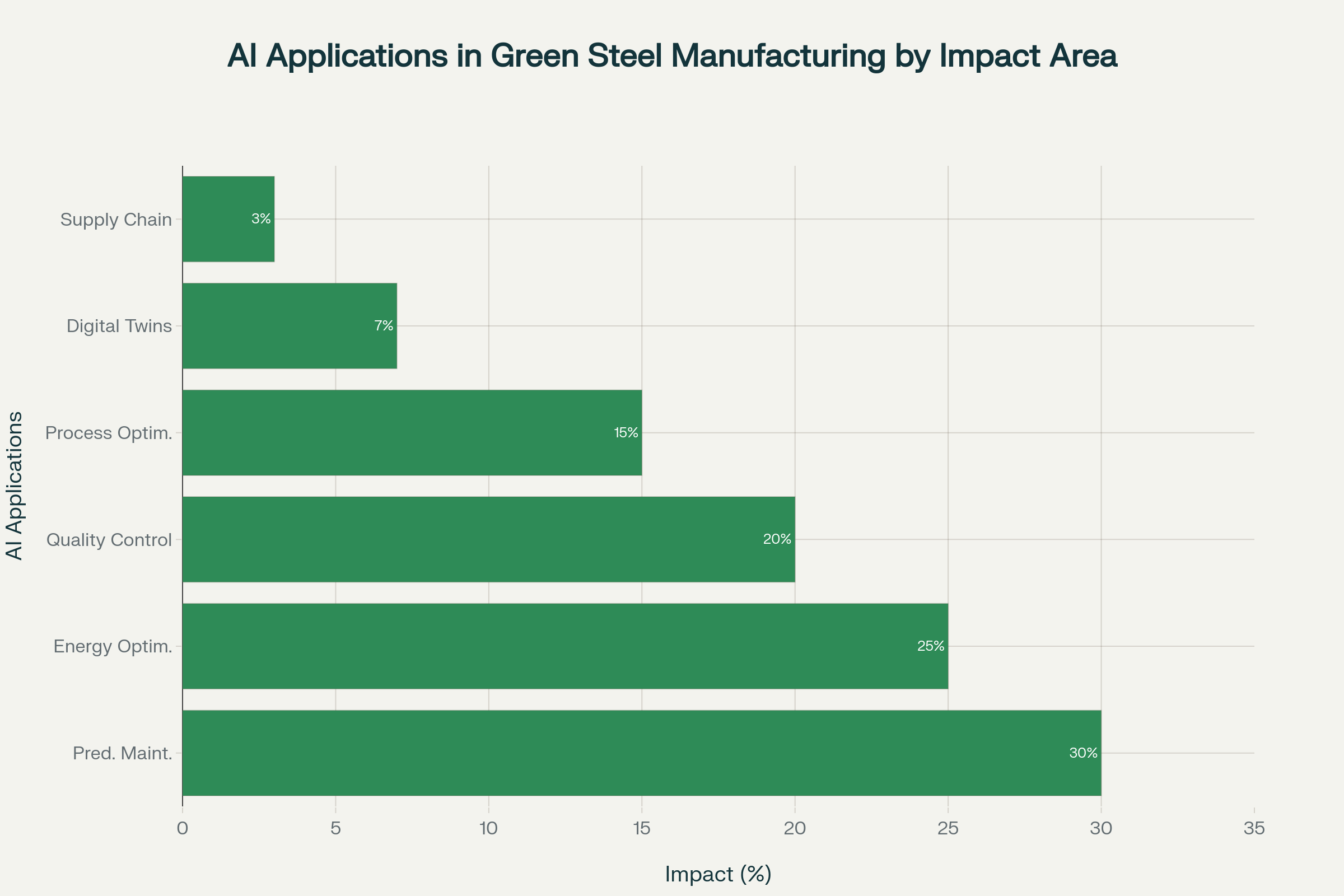The width and height of the screenshot is (1344, 896).
Task: Click the Process Optim. bar
Action: coord(412,432)
